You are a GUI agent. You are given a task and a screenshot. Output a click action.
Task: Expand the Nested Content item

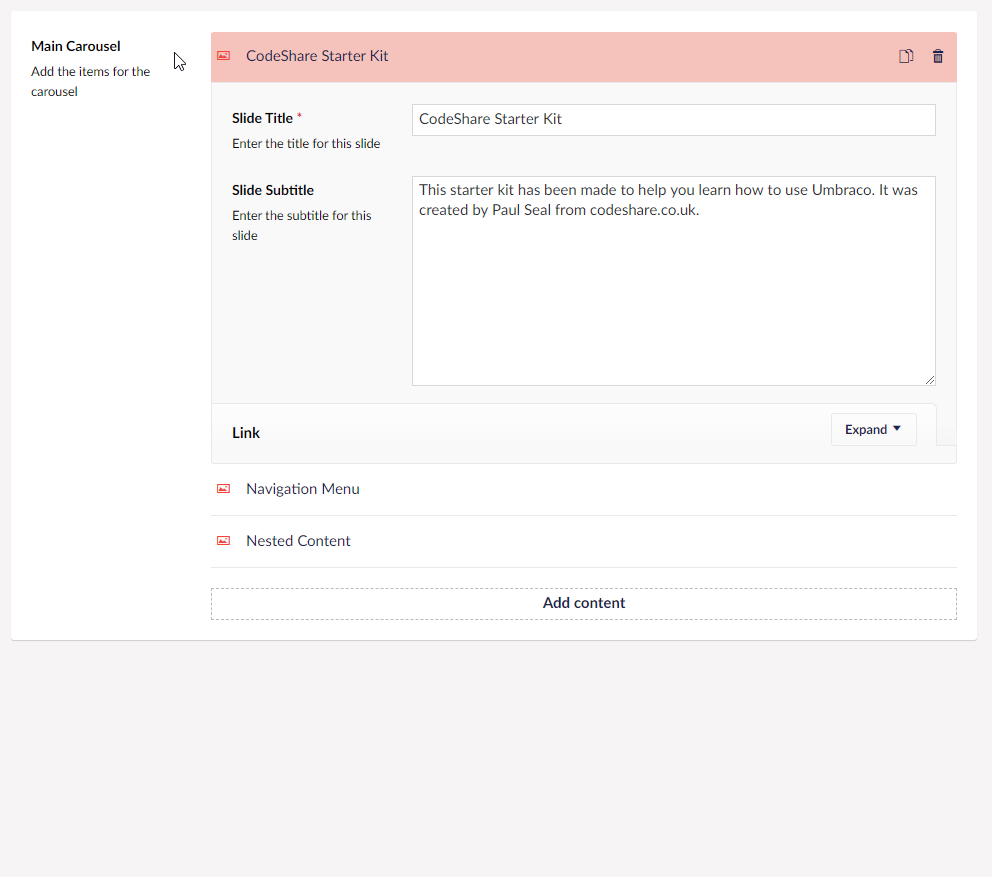point(583,541)
